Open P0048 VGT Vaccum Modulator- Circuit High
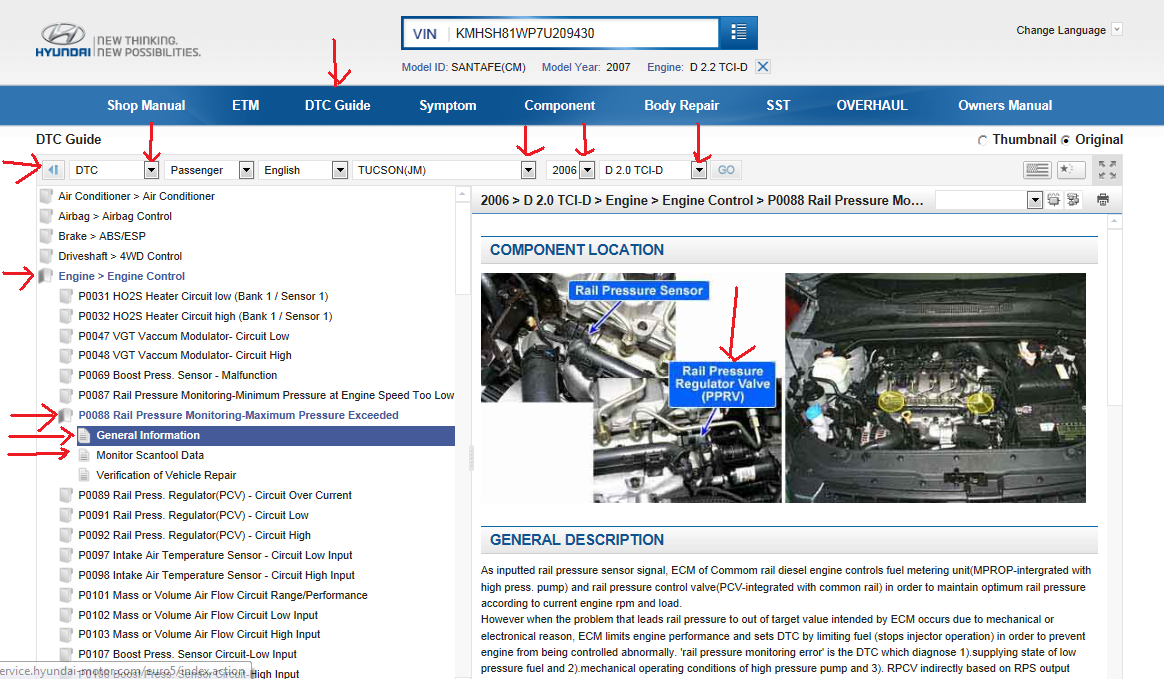Screen dimensions: 1164x679 tap(185, 355)
